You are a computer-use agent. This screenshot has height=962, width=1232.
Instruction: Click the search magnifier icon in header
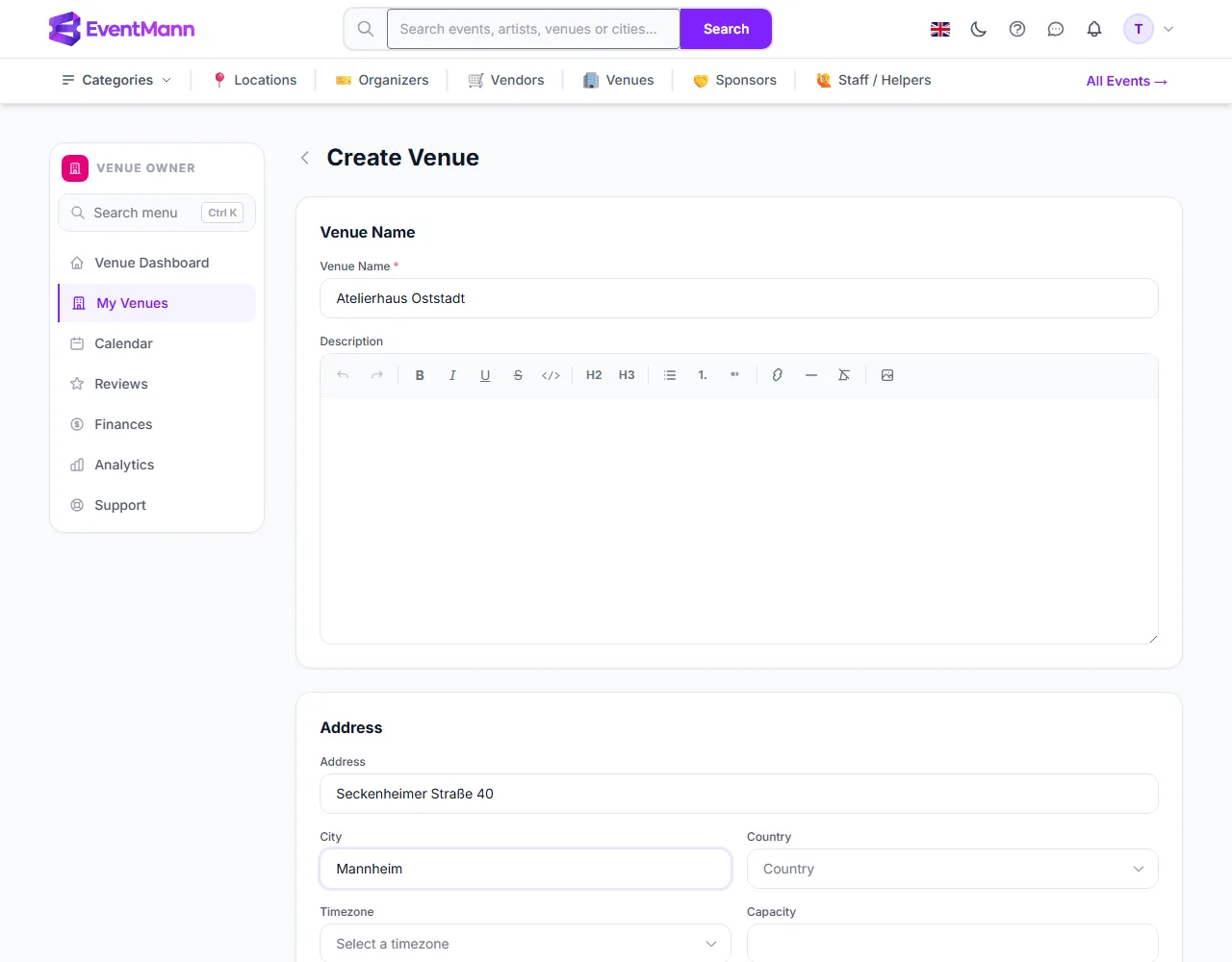(x=366, y=29)
